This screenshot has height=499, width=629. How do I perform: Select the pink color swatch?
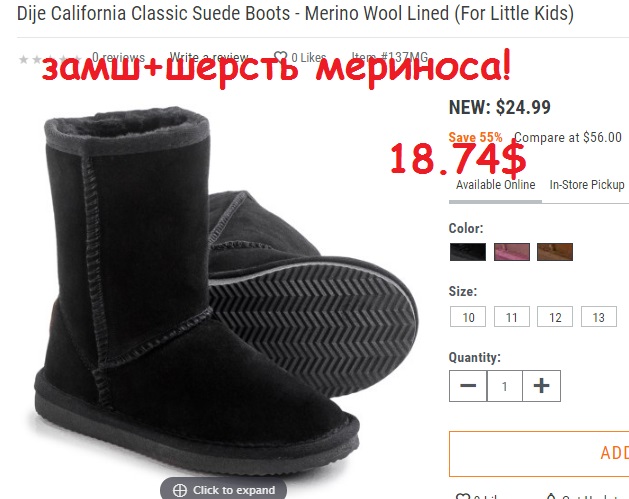(511, 252)
